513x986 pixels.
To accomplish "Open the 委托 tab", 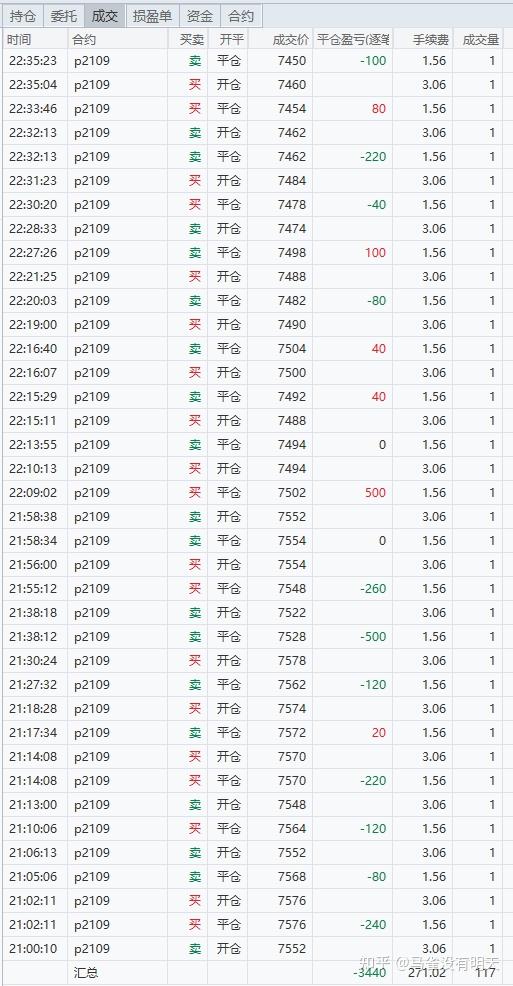I will coord(63,16).
